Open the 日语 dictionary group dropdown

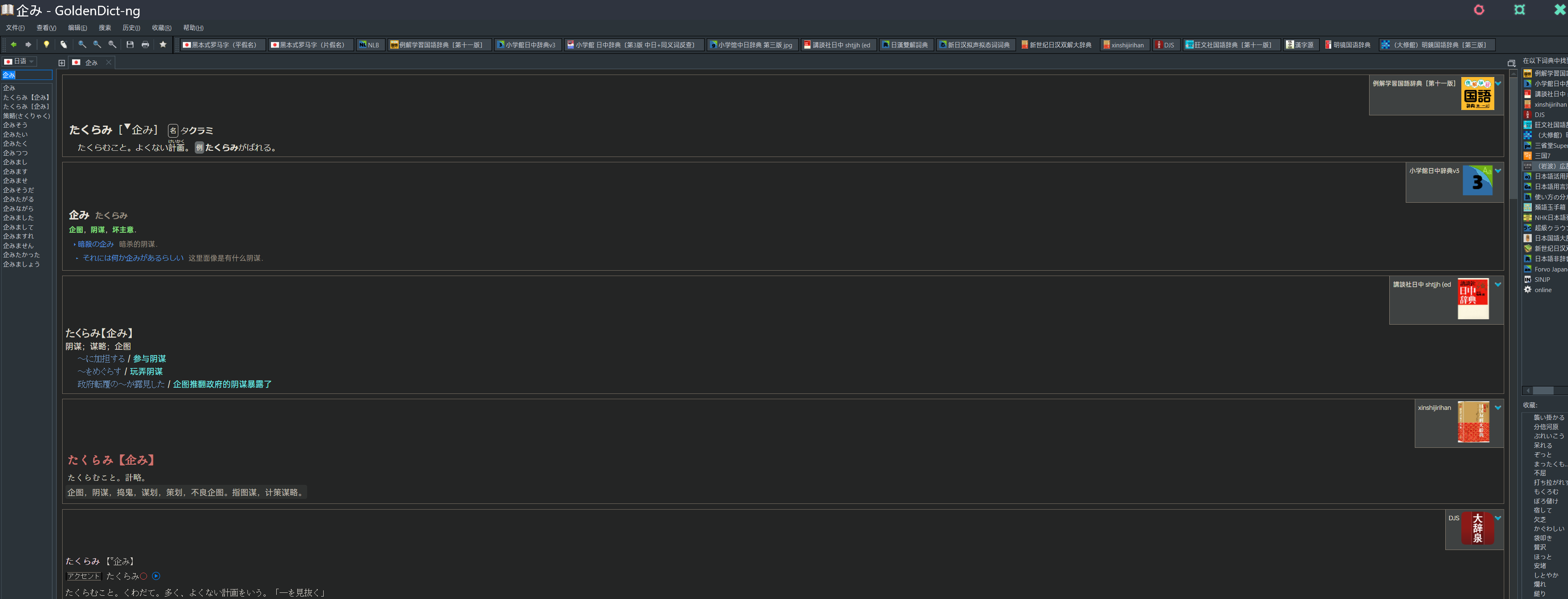[x=19, y=61]
